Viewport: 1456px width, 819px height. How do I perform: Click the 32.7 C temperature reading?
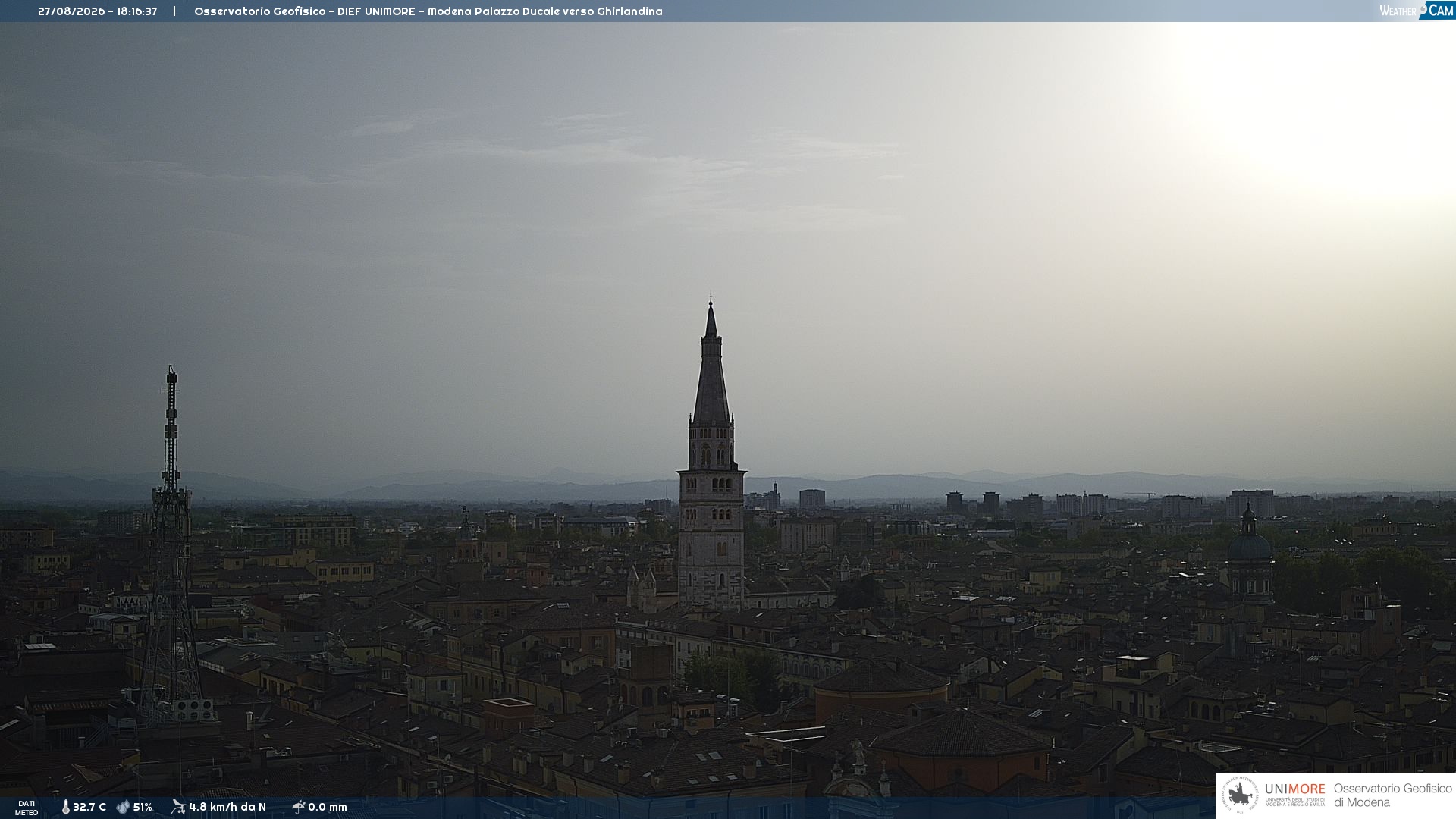(89, 807)
